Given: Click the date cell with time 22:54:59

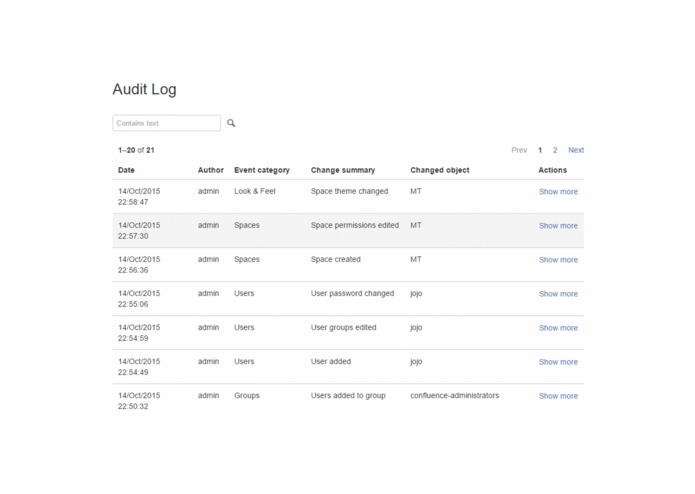Looking at the screenshot, I should [139, 333].
